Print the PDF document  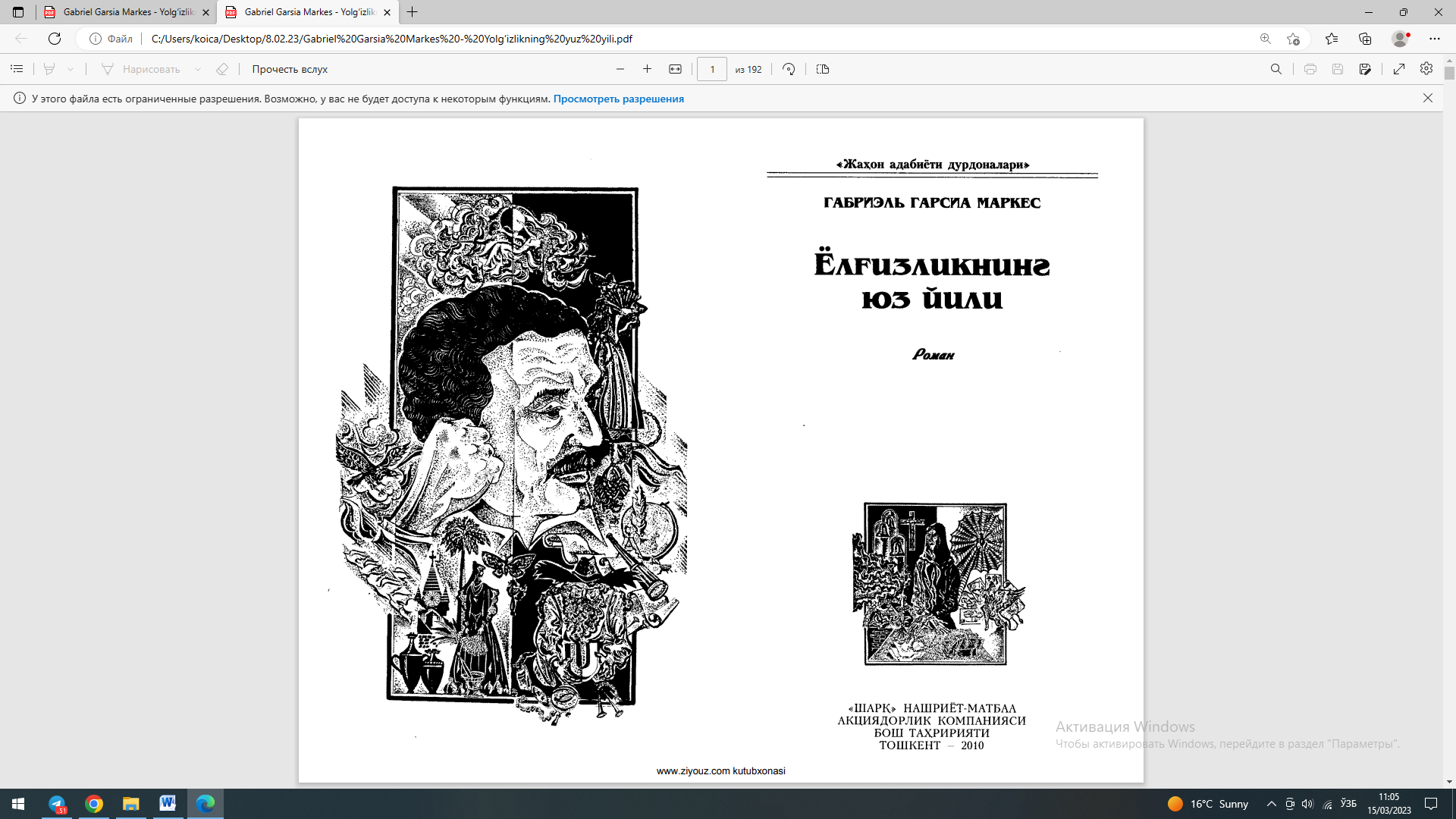1310,69
